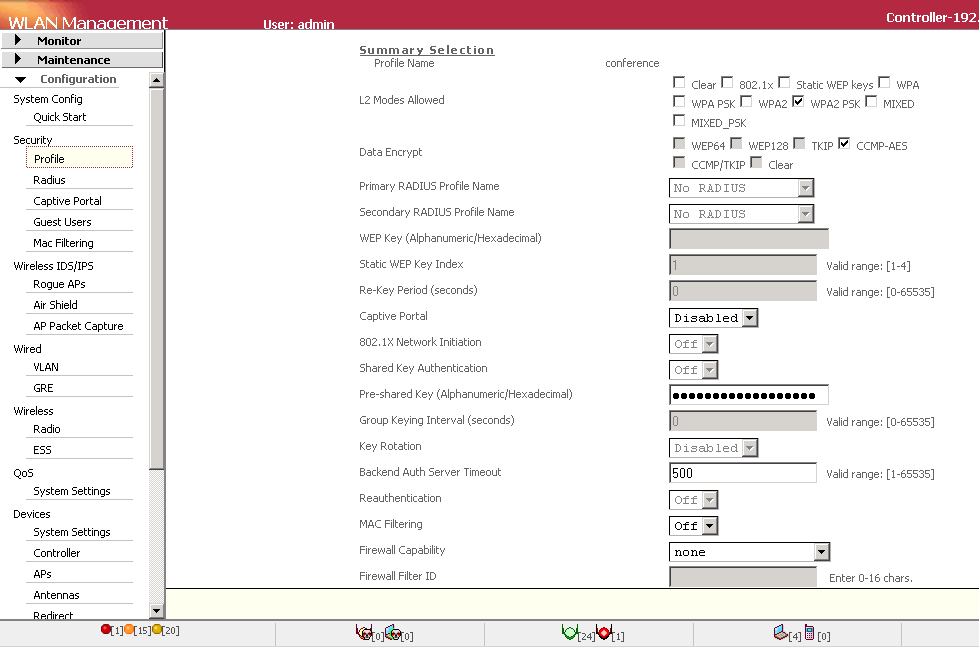Check the WPA2 checkbox
The width and height of the screenshot is (979, 648).
tap(746, 101)
